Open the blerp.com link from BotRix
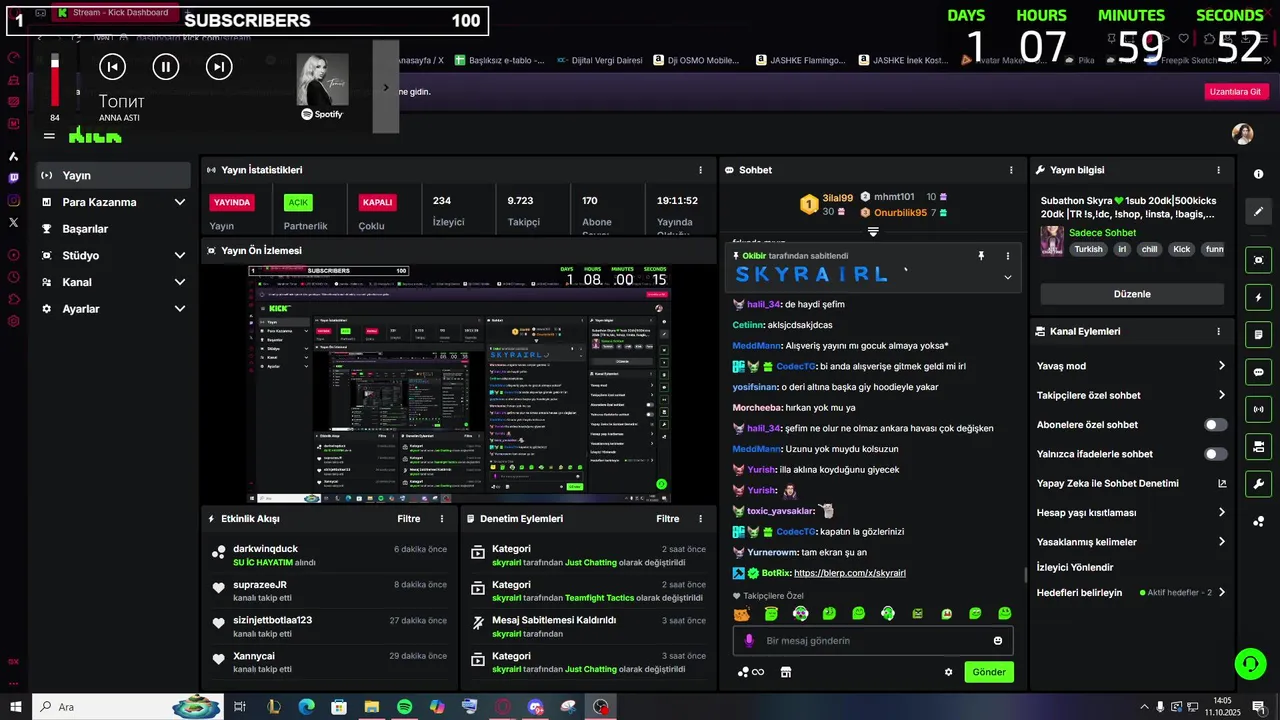The image size is (1280, 720). tap(850, 573)
